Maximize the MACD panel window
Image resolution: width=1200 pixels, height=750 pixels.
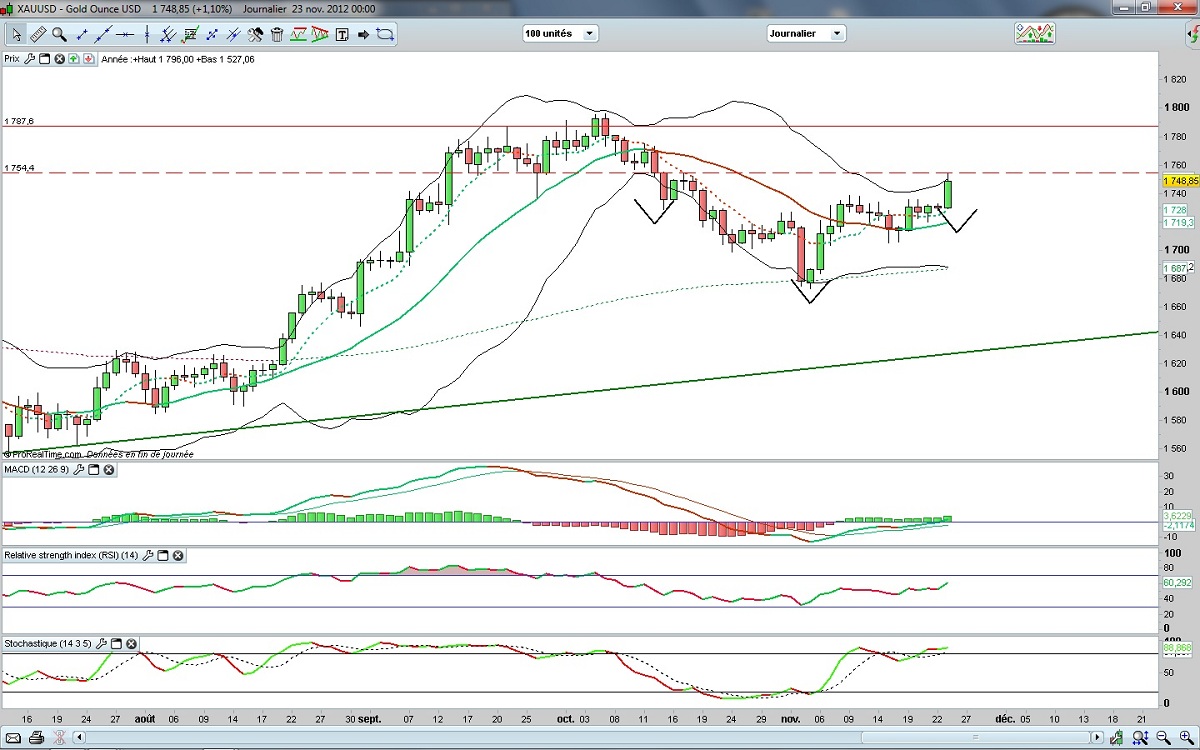(94, 469)
